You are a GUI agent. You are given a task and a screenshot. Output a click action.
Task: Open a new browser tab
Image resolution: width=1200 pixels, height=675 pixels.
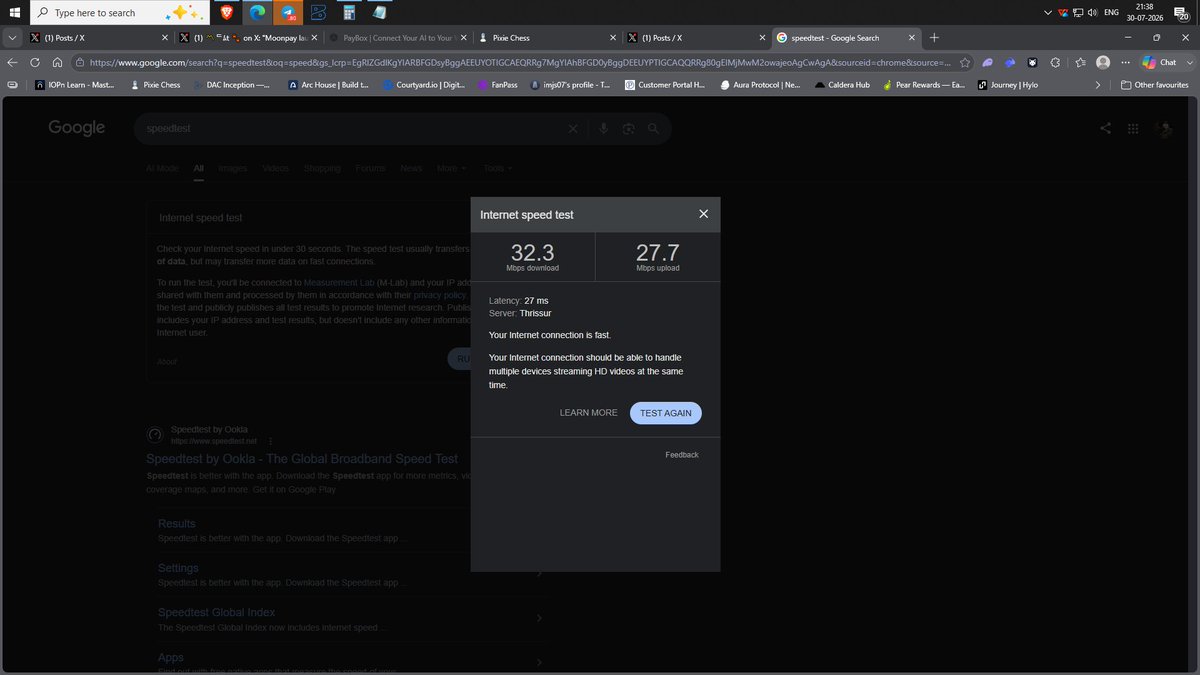coord(934,38)
